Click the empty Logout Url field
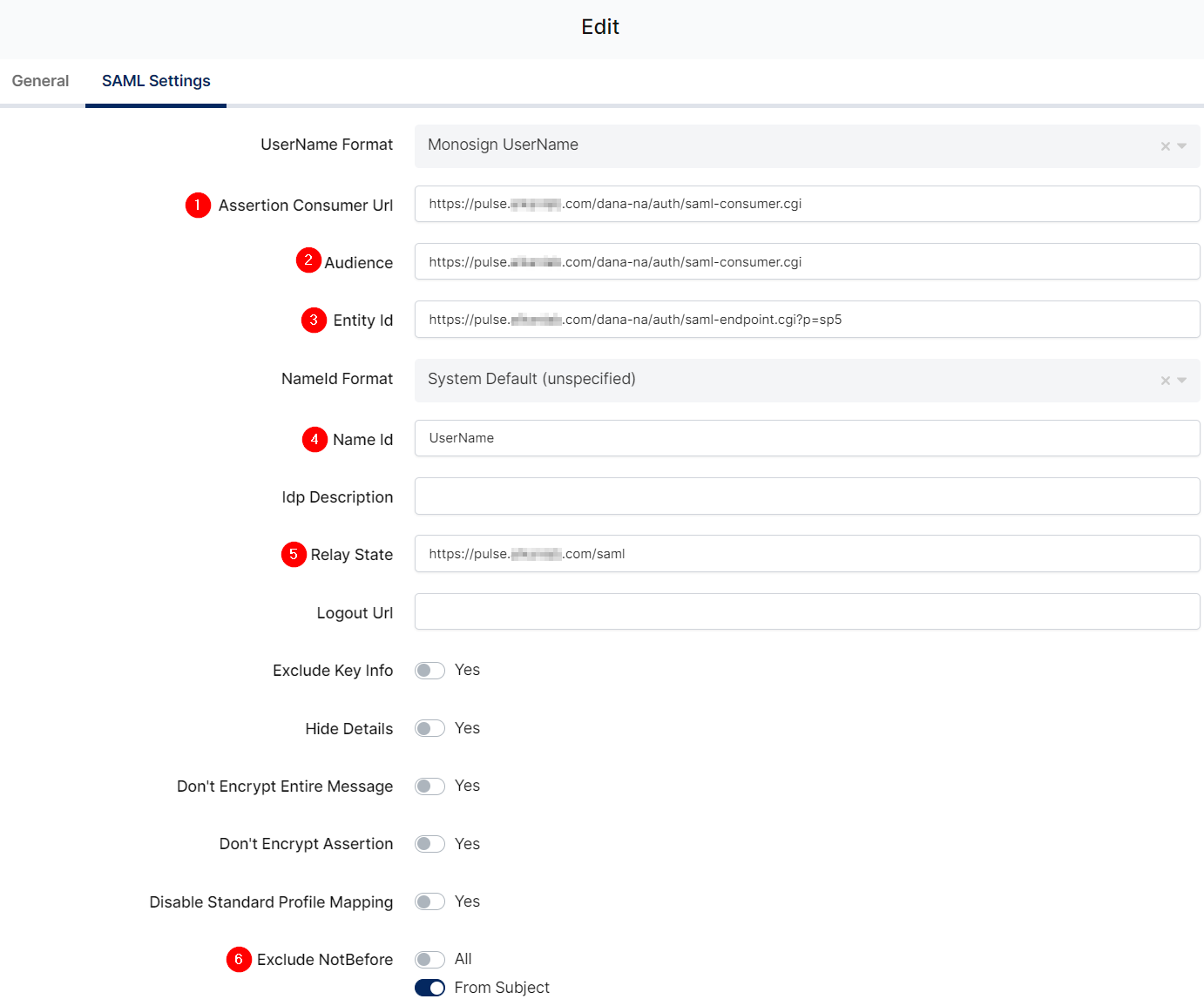Screen dimensions: 1204x999 point(807,611)
